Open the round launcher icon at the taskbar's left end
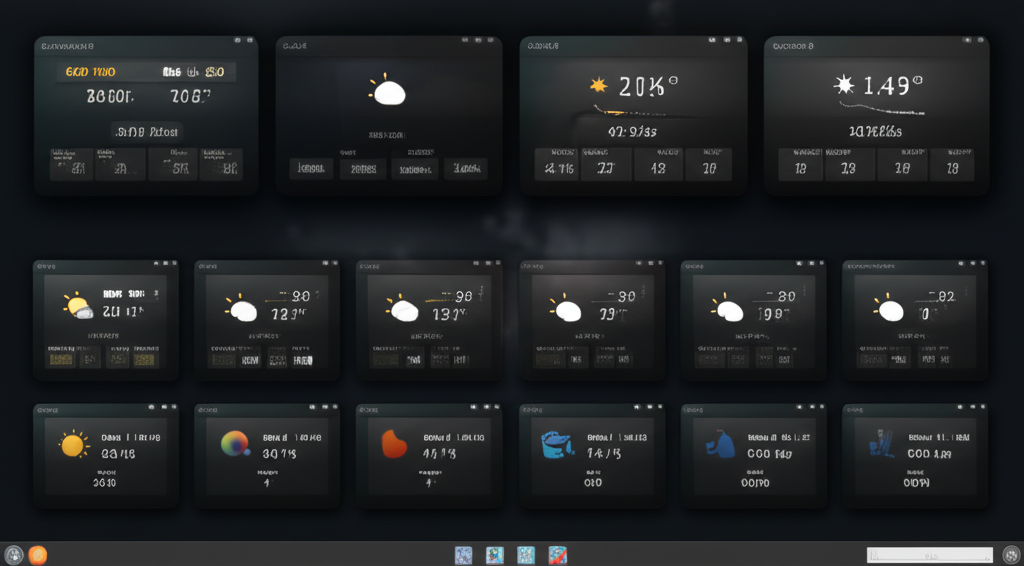 pos(14,555)
